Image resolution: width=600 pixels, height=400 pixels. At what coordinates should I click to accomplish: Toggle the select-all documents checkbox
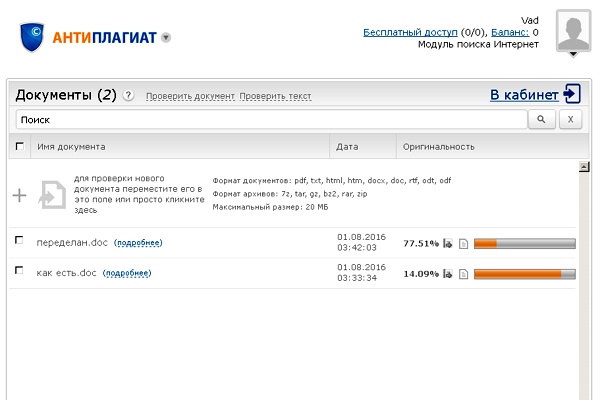[19, 146]
